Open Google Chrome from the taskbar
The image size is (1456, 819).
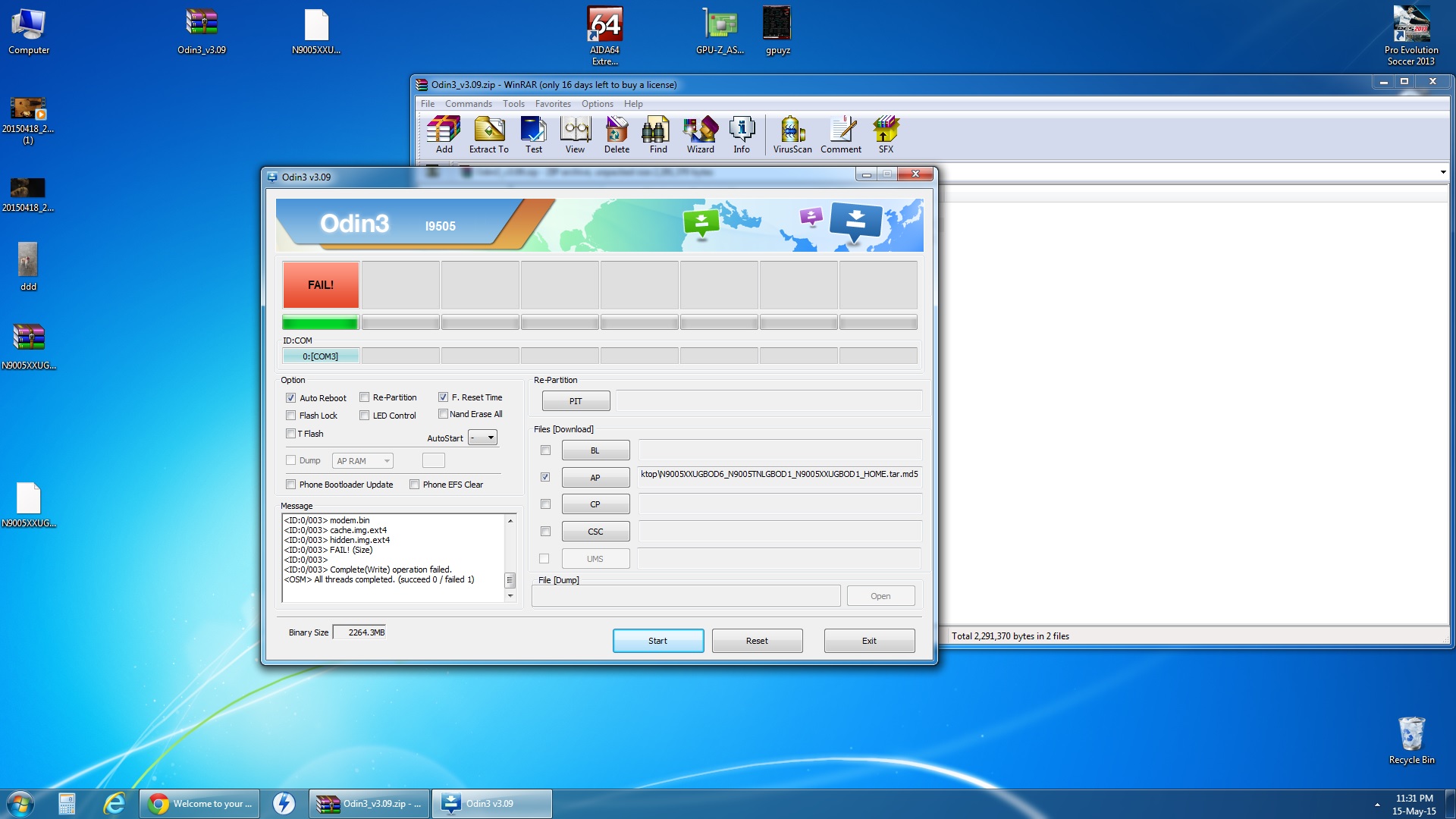click(x=199, y=803)
